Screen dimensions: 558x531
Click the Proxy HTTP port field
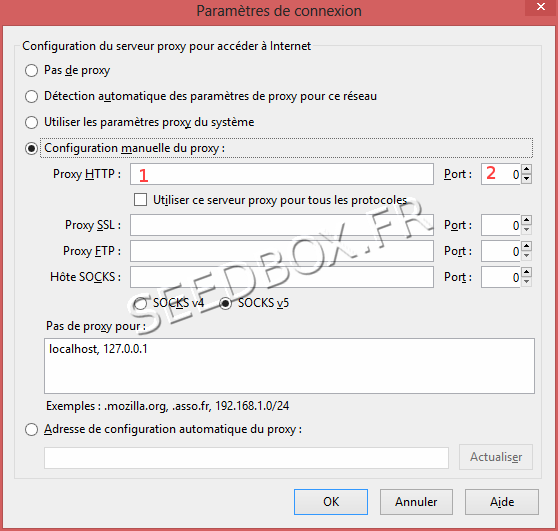(x=500, y=174)
